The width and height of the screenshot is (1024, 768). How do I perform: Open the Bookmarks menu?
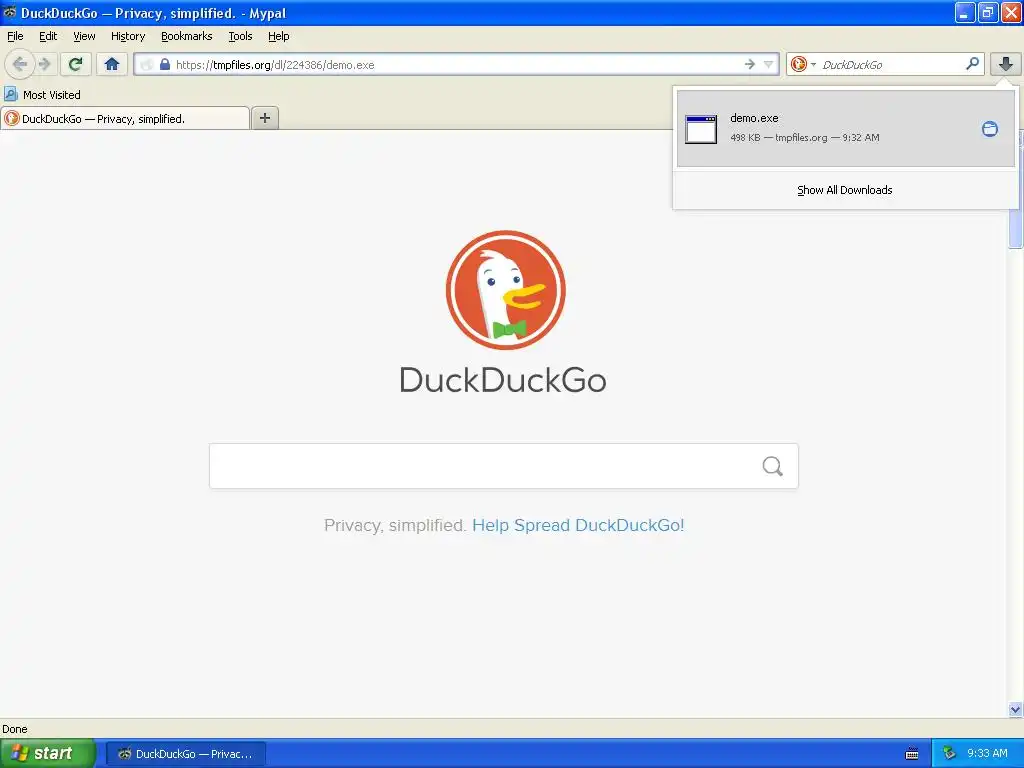click(x=187, y=36)
